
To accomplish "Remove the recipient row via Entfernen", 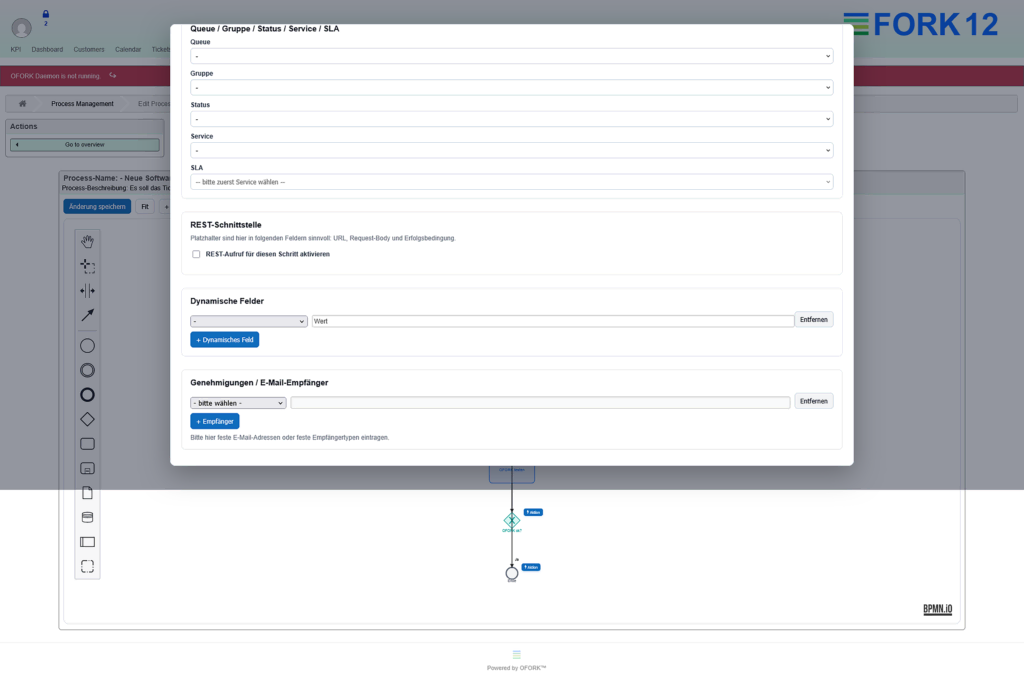I will pos(814,401).
